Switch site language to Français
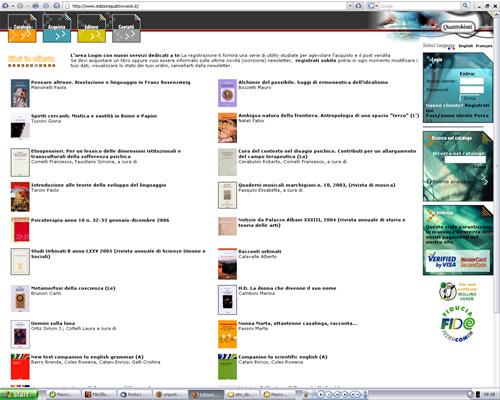 point(484,46)
